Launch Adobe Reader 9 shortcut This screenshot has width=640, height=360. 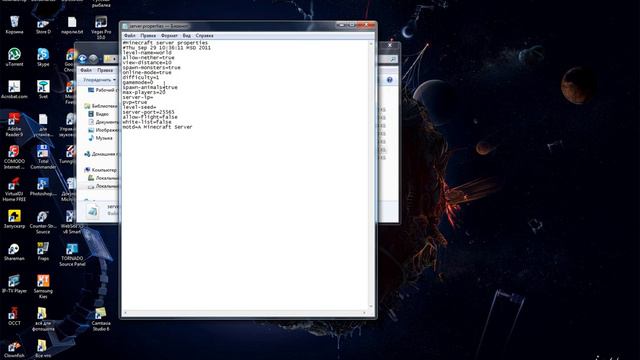coord(14,125)
